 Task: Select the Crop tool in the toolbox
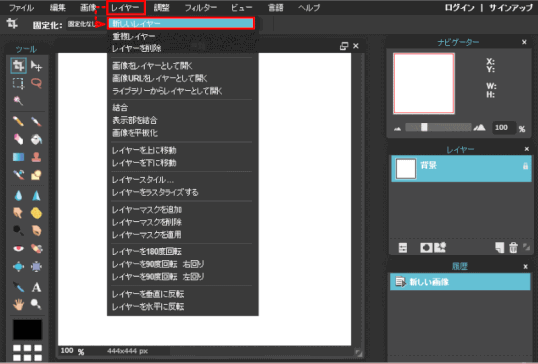[x=18, y=66]
